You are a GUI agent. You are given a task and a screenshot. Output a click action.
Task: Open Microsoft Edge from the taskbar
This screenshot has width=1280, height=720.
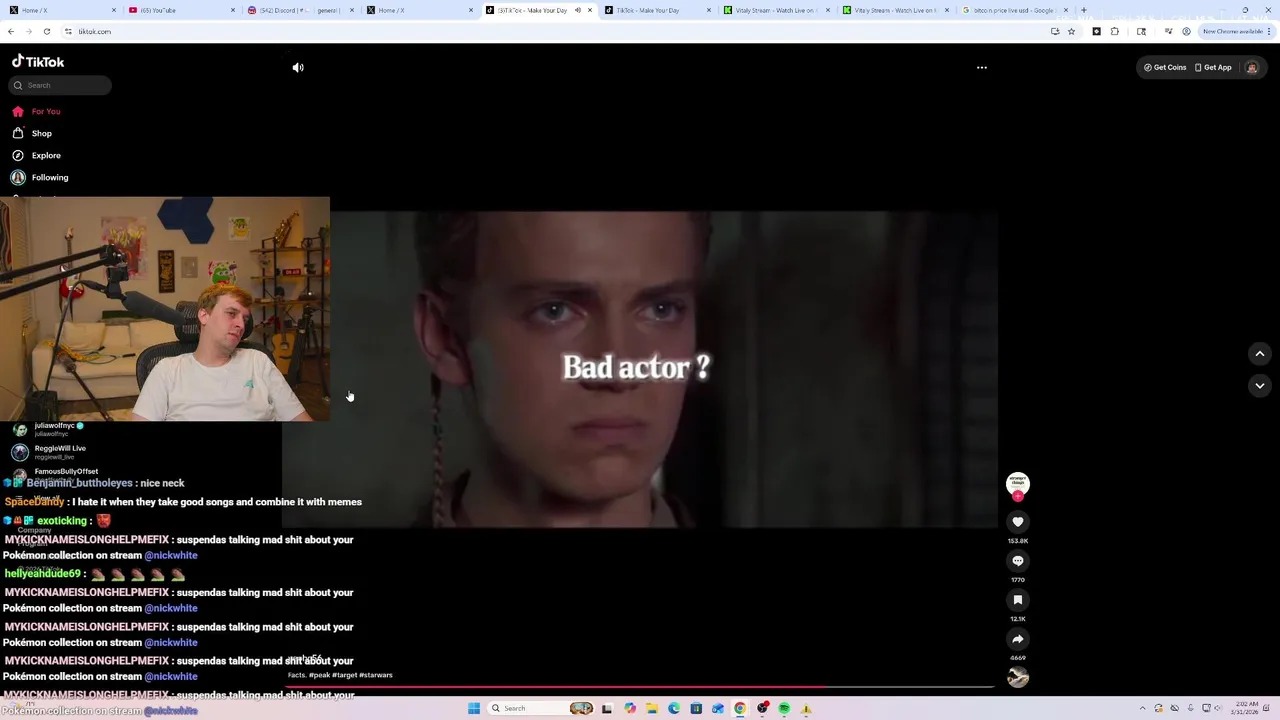click(x=674, y=708)
